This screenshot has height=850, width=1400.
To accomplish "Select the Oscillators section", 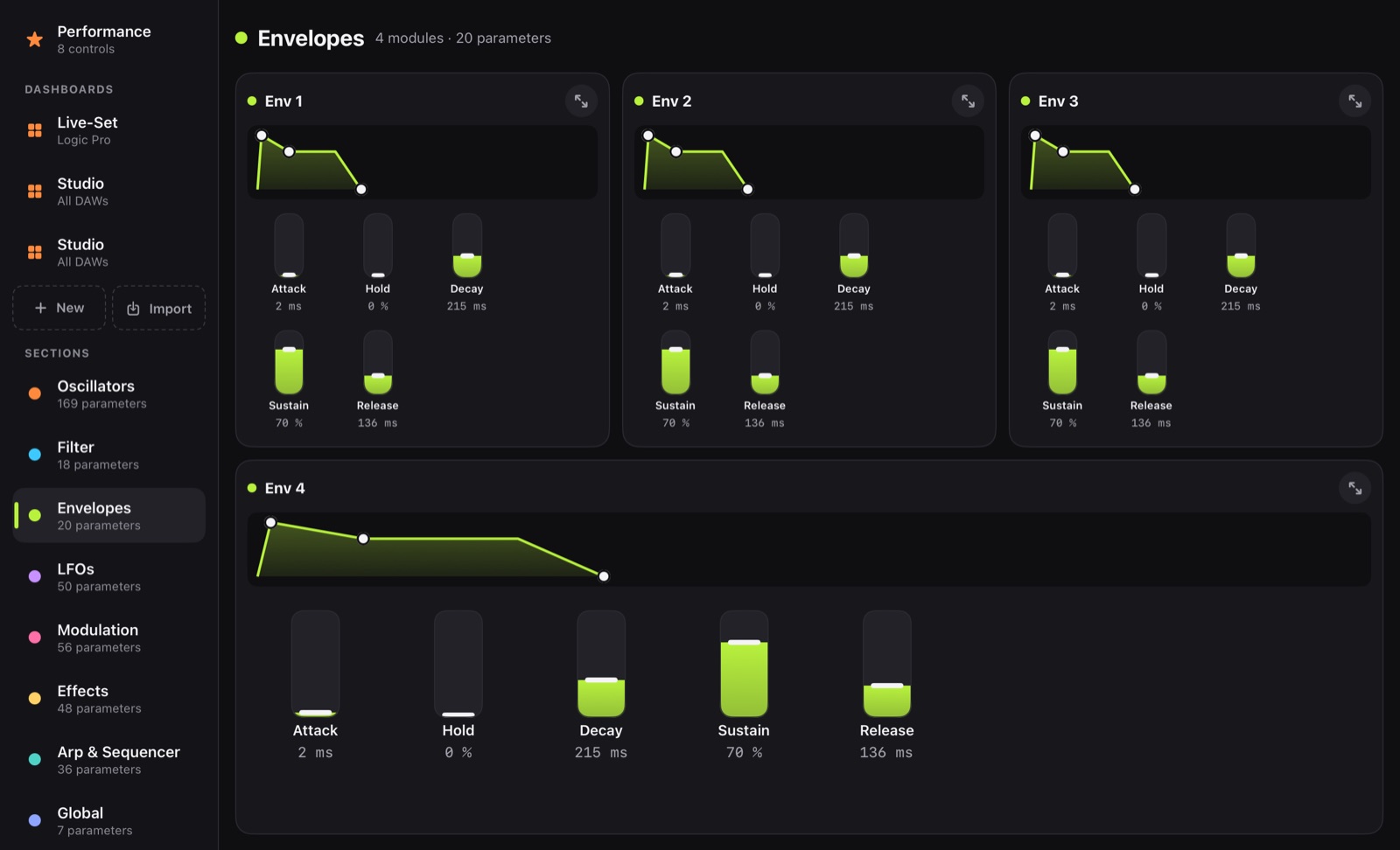I will point(108,394).
